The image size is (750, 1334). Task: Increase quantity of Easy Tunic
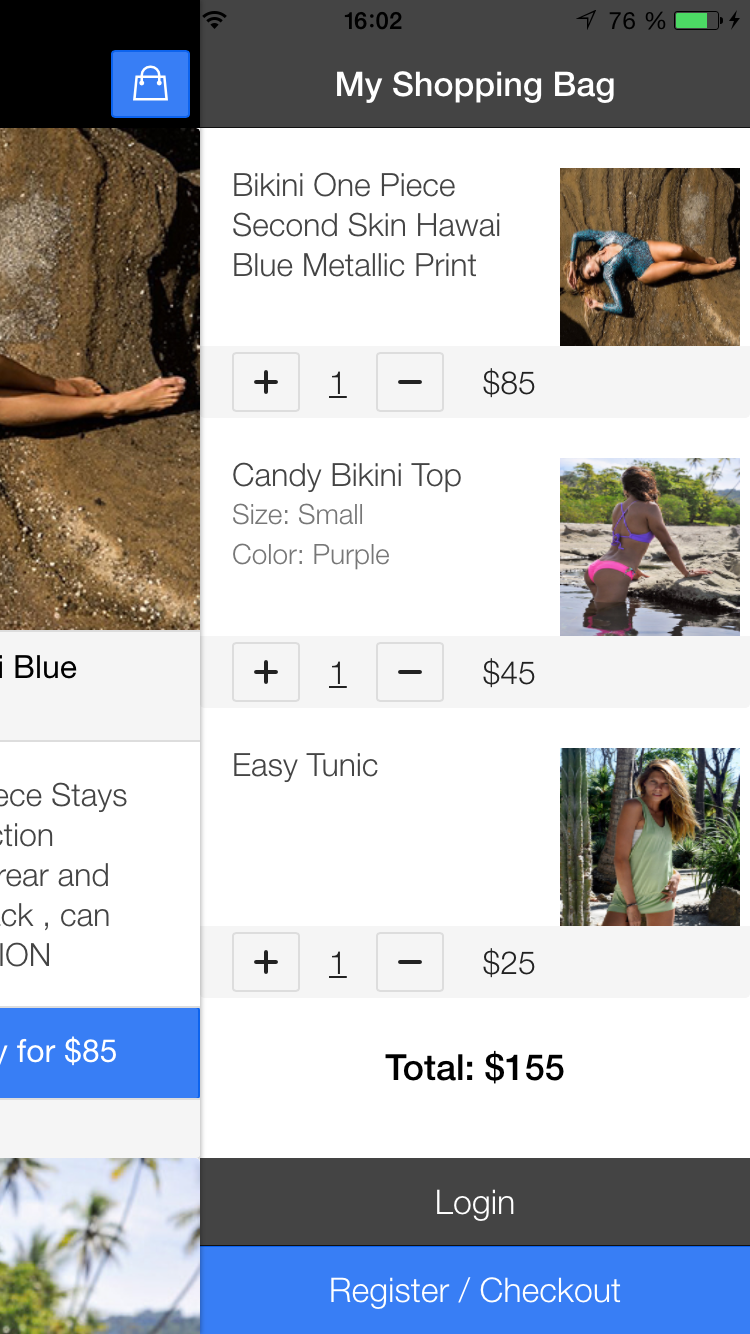pyautogui.click(x=265, y=962)
